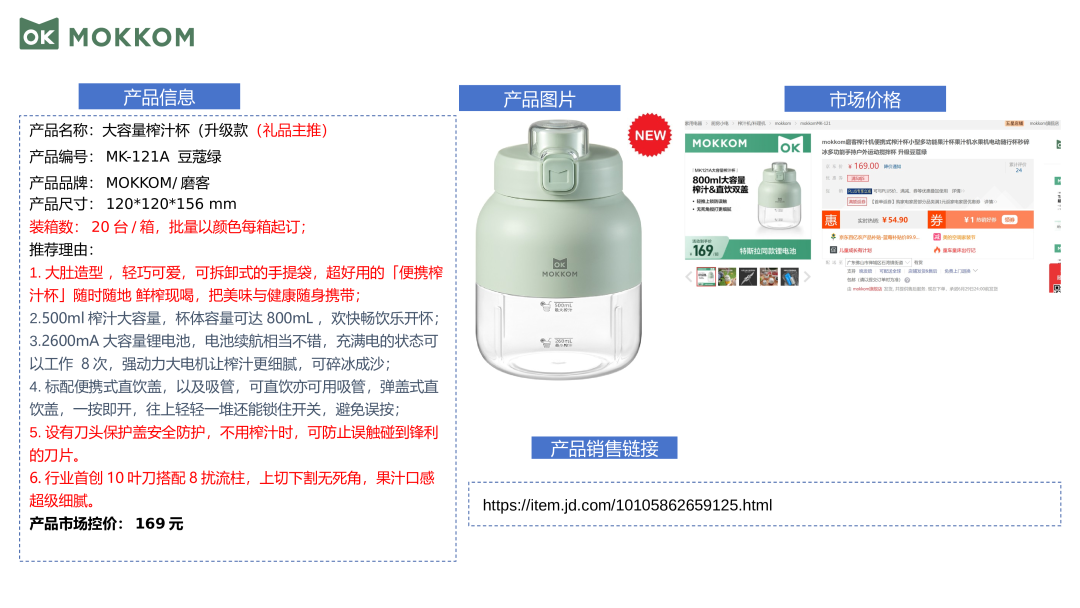1080x608 pixels.
Task: Click the orange 券 coupon icon
Action: (x=936, y=220)
